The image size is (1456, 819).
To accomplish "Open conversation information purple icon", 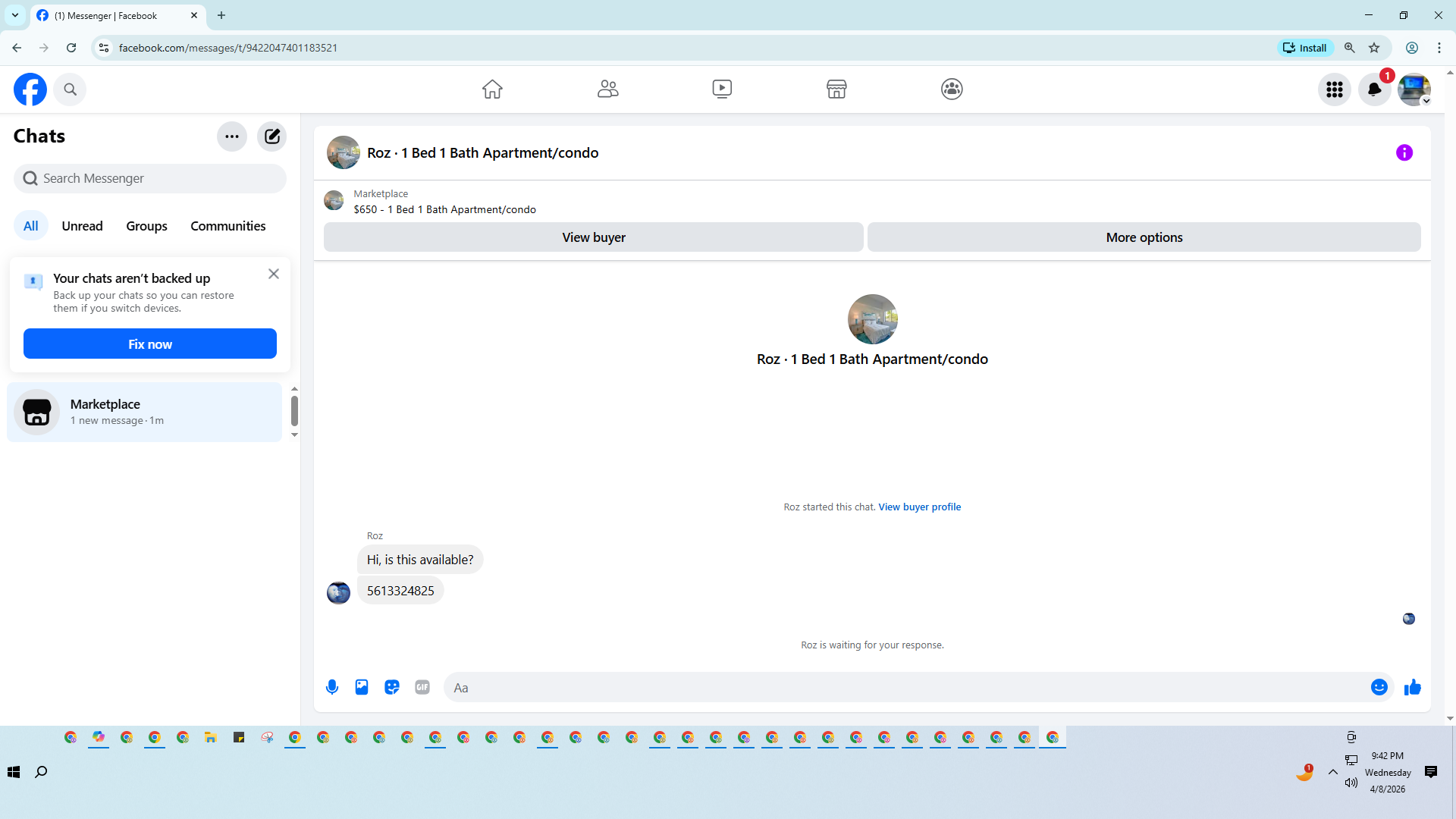I will click(x=1404, y=152).
